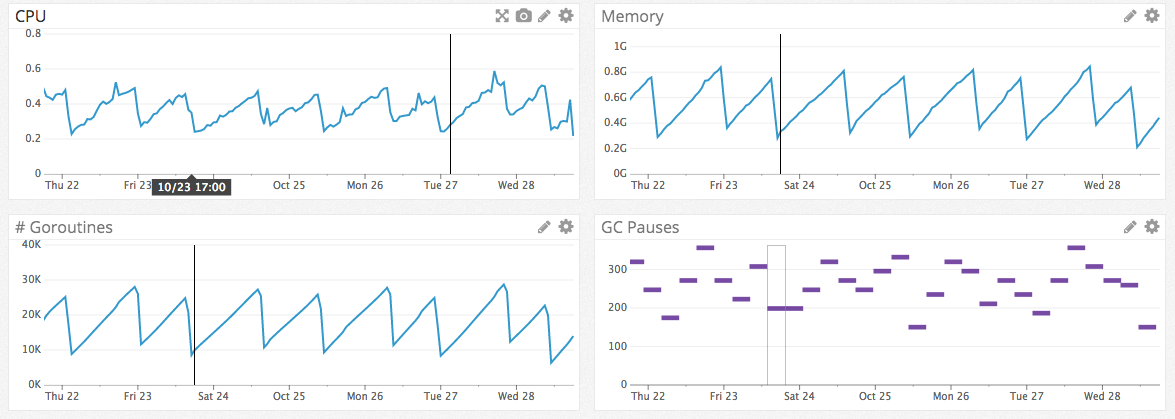Screen dimensions: 1175x419
Task: Open CPU graph settings gear
Action: 566,16
